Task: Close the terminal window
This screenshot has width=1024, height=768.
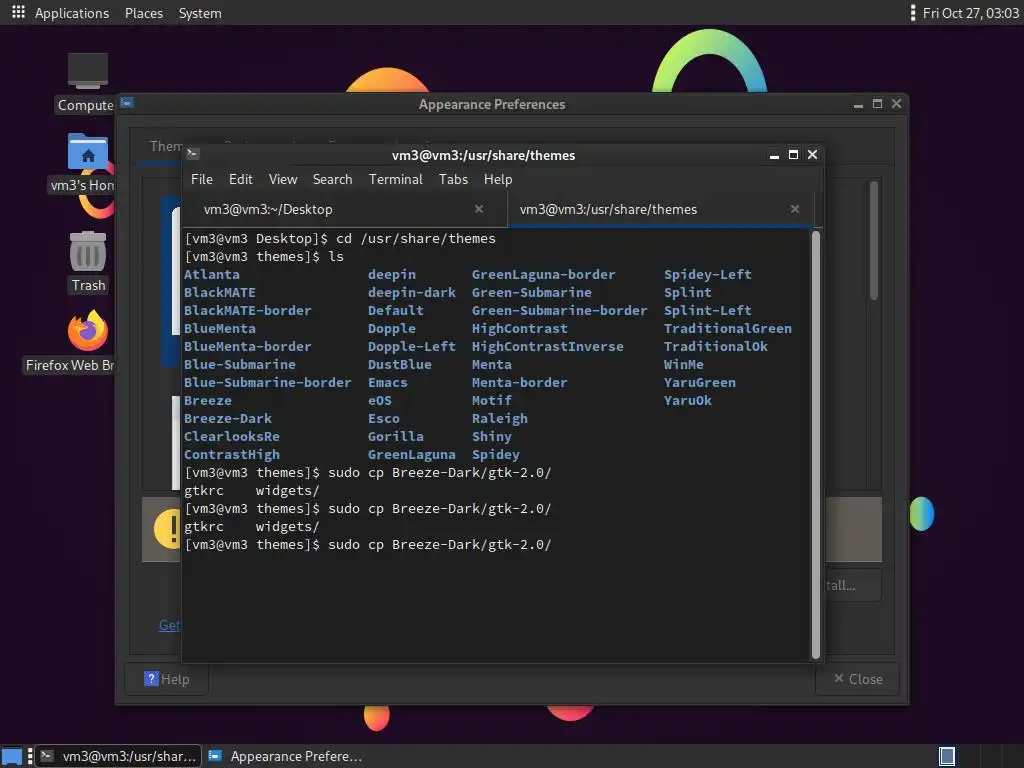Action: click(x=812, y=155)
